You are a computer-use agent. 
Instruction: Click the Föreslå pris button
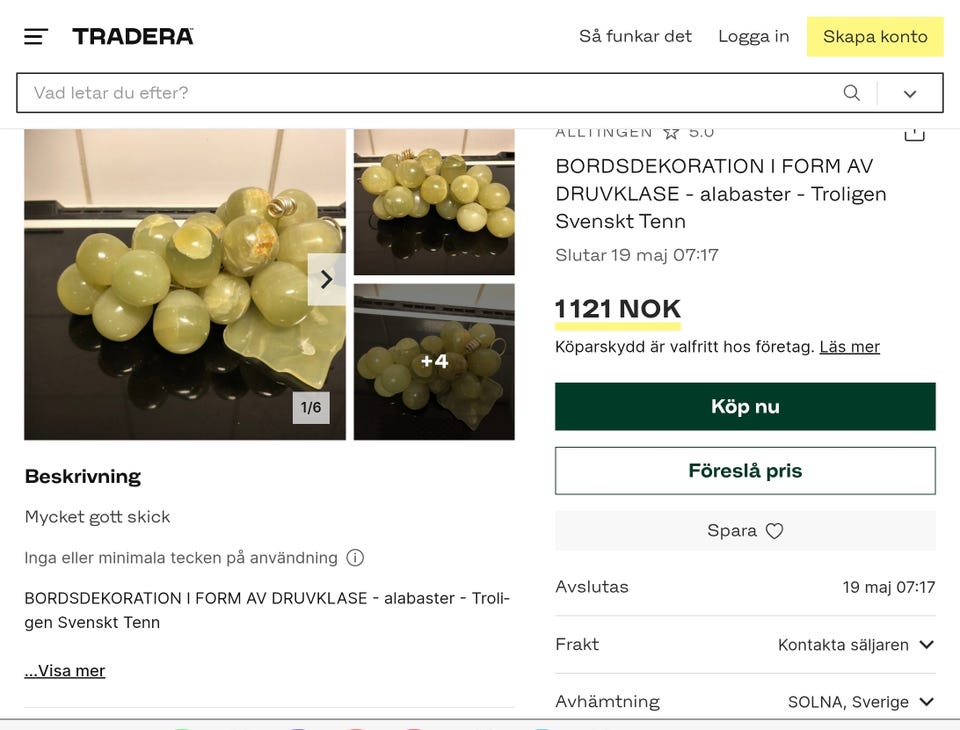click(x=745, y=471)
